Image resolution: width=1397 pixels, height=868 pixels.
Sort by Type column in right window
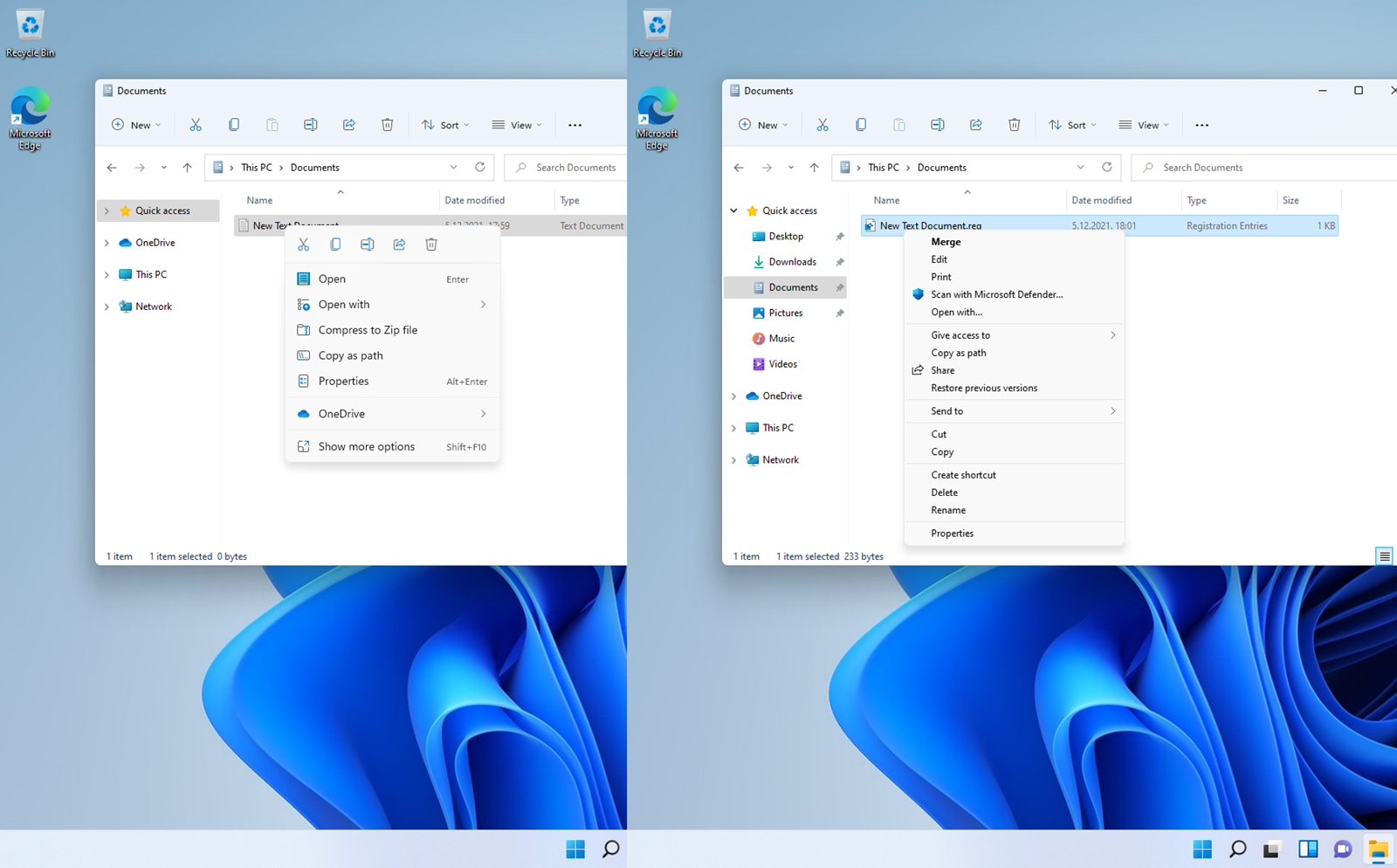(x=1228, y=200)
